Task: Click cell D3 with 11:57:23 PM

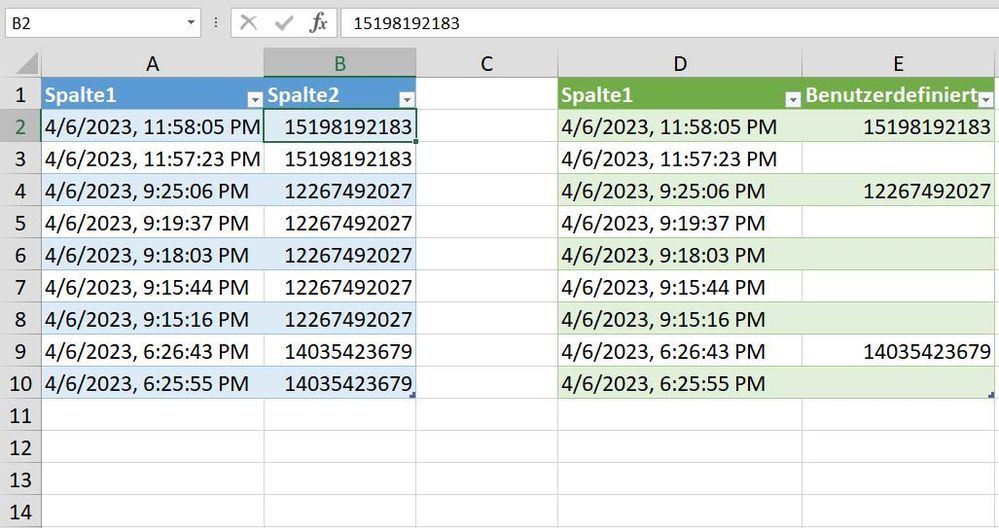Action: (x=680, y=159)
